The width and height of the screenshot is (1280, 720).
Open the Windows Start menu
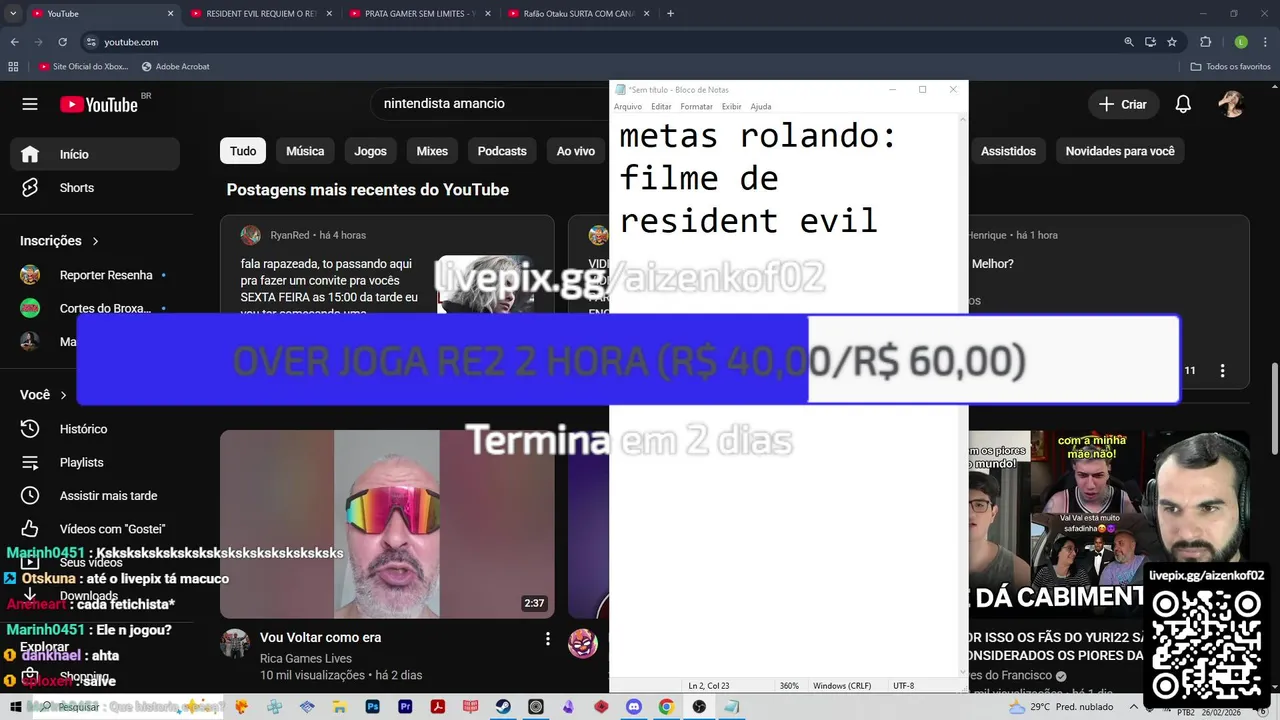16,706
